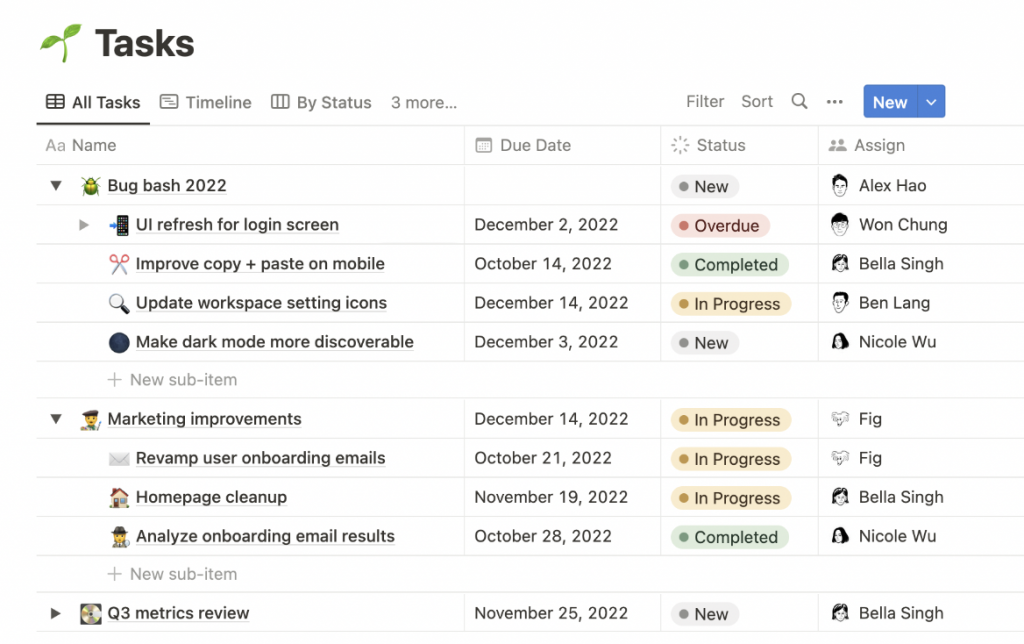Open the three-dot more options menu

[834, 101]
